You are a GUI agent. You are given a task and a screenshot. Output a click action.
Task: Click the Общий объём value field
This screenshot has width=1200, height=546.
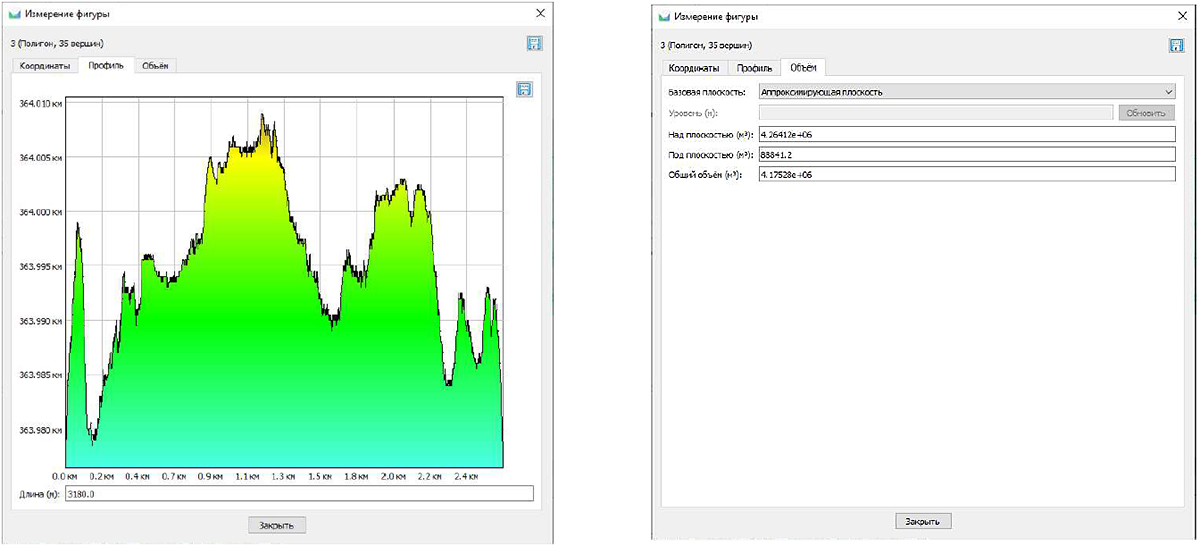click(x=967, y=175)
